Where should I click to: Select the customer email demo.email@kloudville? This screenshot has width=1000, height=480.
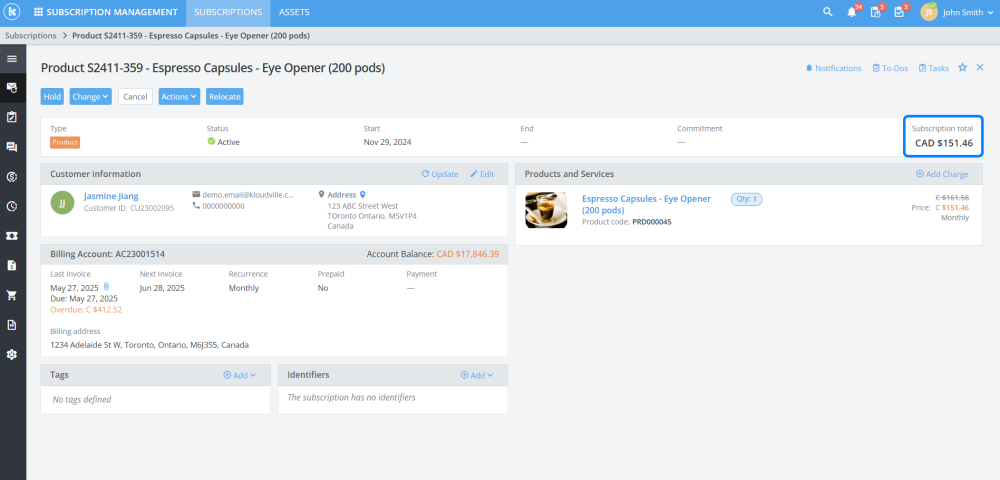point(248,194)
